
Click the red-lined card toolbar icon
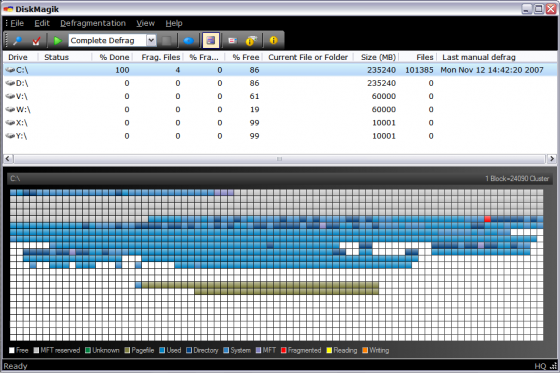pos(232,40)
